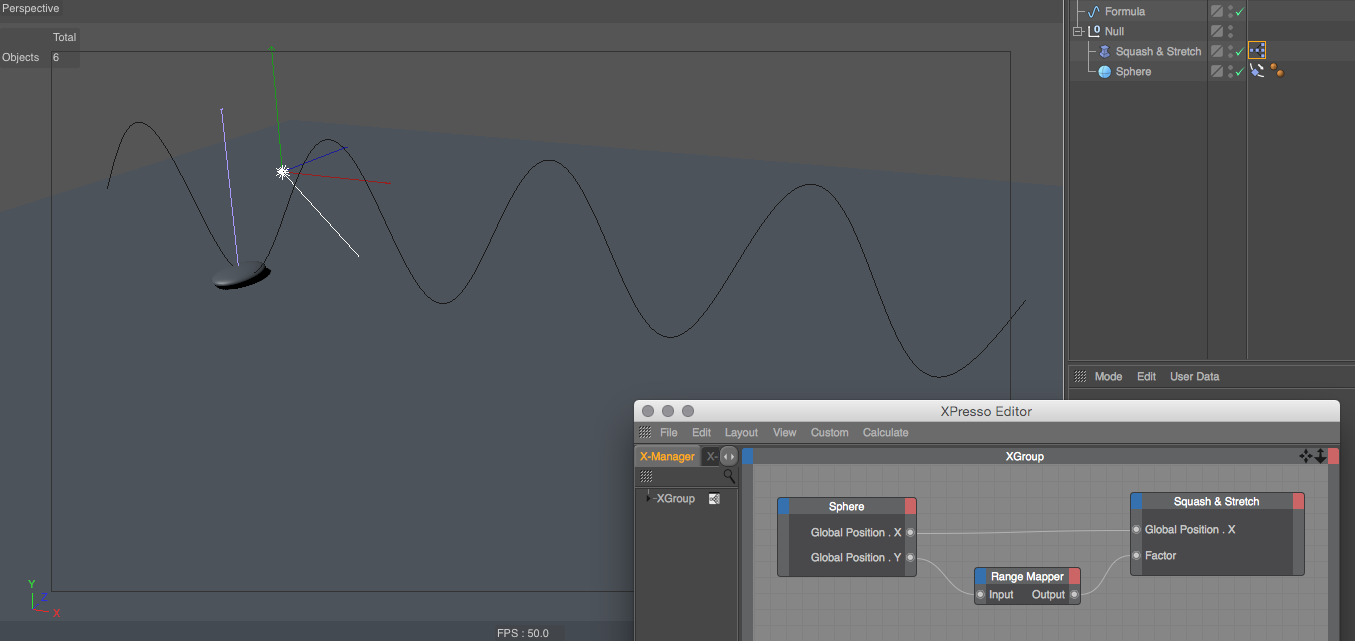This screenshot has height=641, width=1355.
Task: Switch to the X-Manager tab
Action: pos(667,456)
